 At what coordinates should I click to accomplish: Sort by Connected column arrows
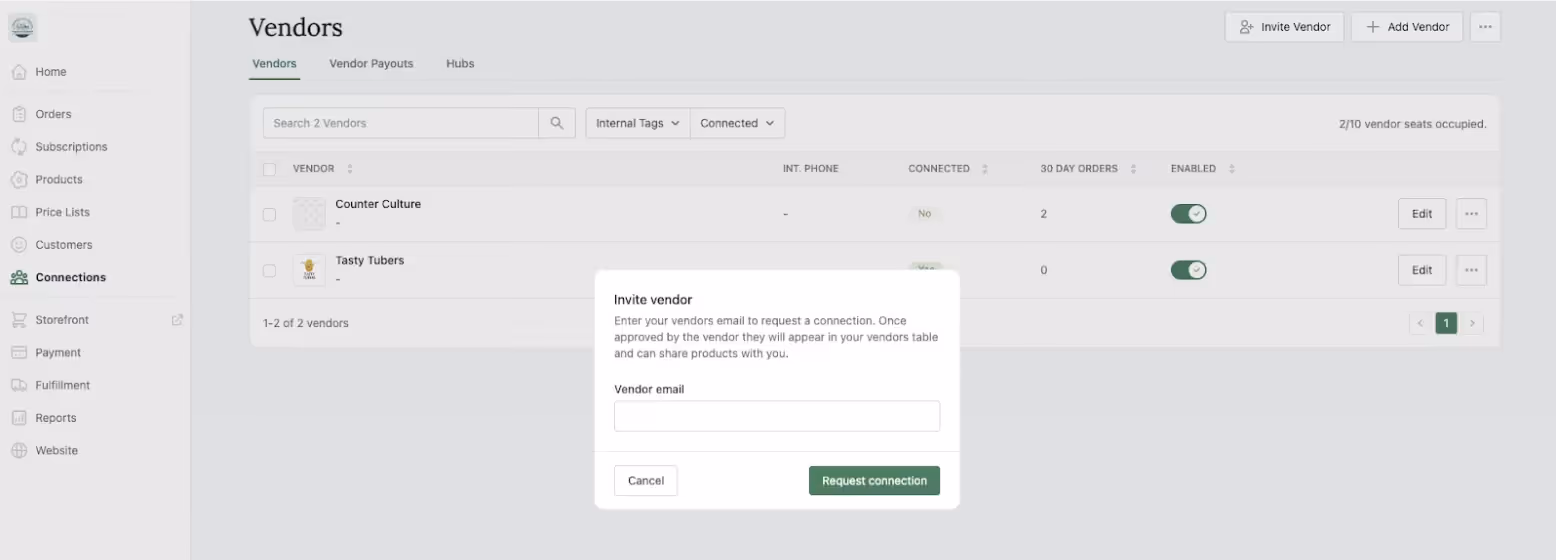tap(984, 169)
